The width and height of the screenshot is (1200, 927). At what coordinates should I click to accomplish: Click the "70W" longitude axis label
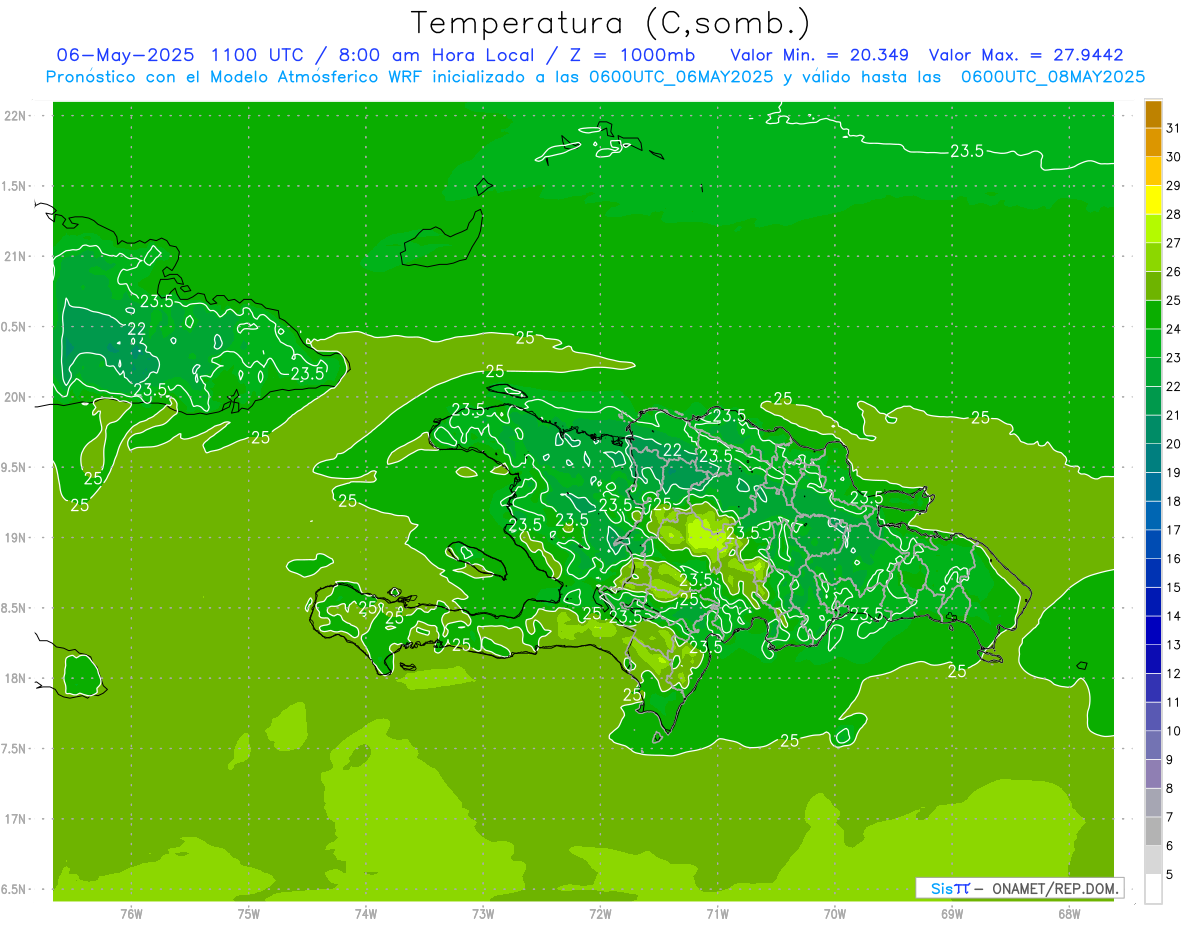(835, 914)
